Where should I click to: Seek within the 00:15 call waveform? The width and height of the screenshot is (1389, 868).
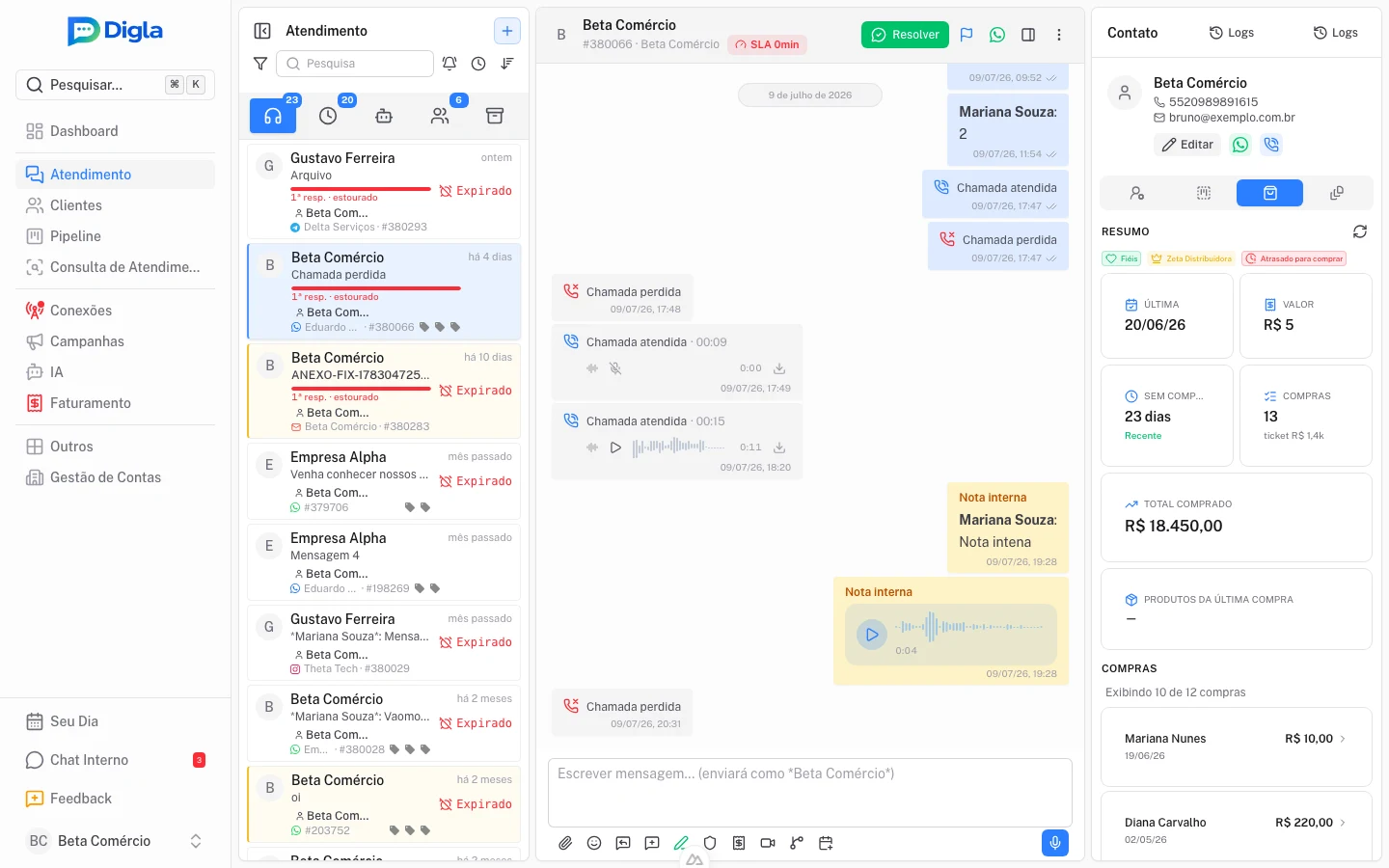pyautogui.click(x=679, y=447)
